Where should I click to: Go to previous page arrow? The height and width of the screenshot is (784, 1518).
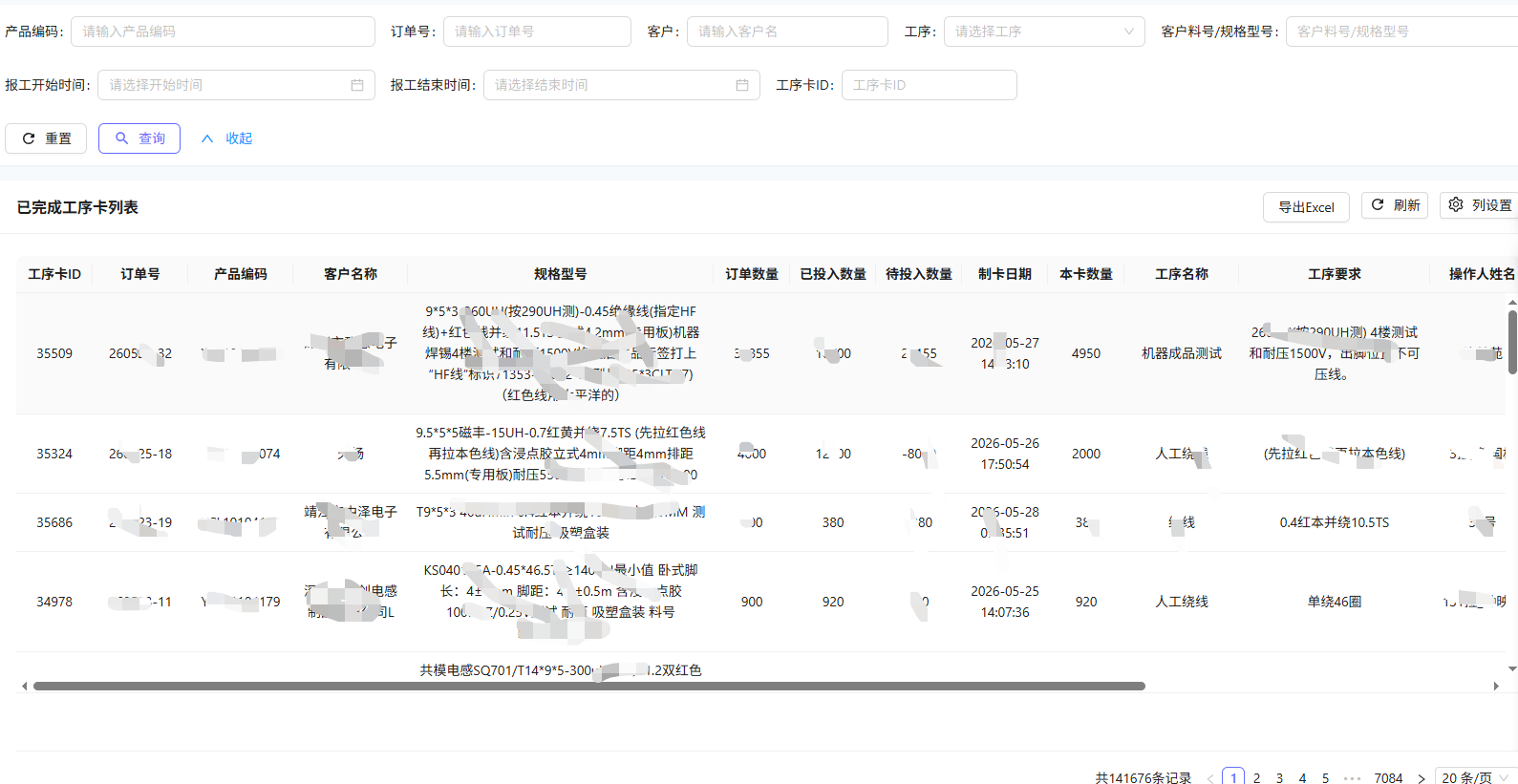point(1210,778)
